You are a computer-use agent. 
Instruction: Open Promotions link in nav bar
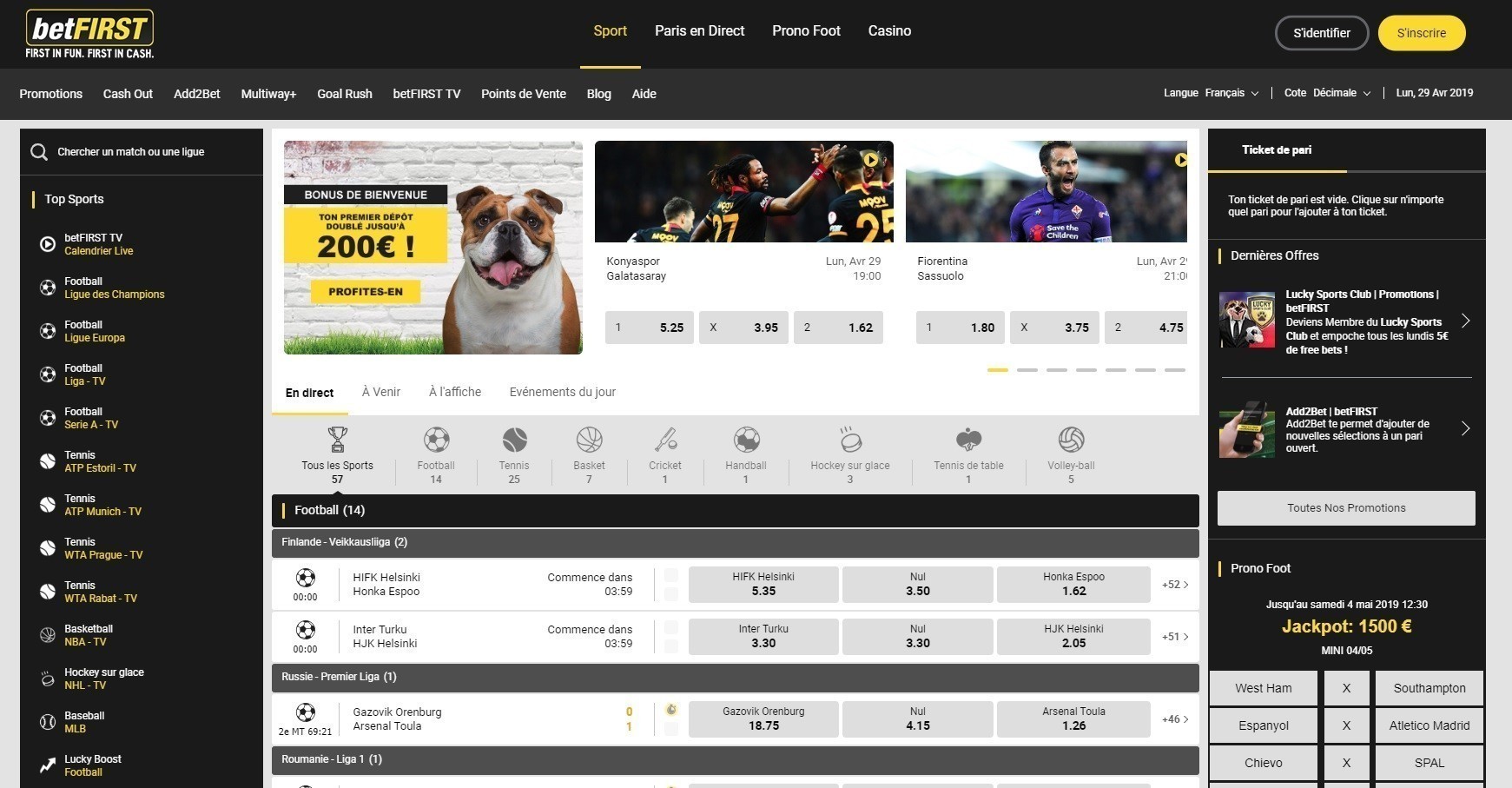51,94
